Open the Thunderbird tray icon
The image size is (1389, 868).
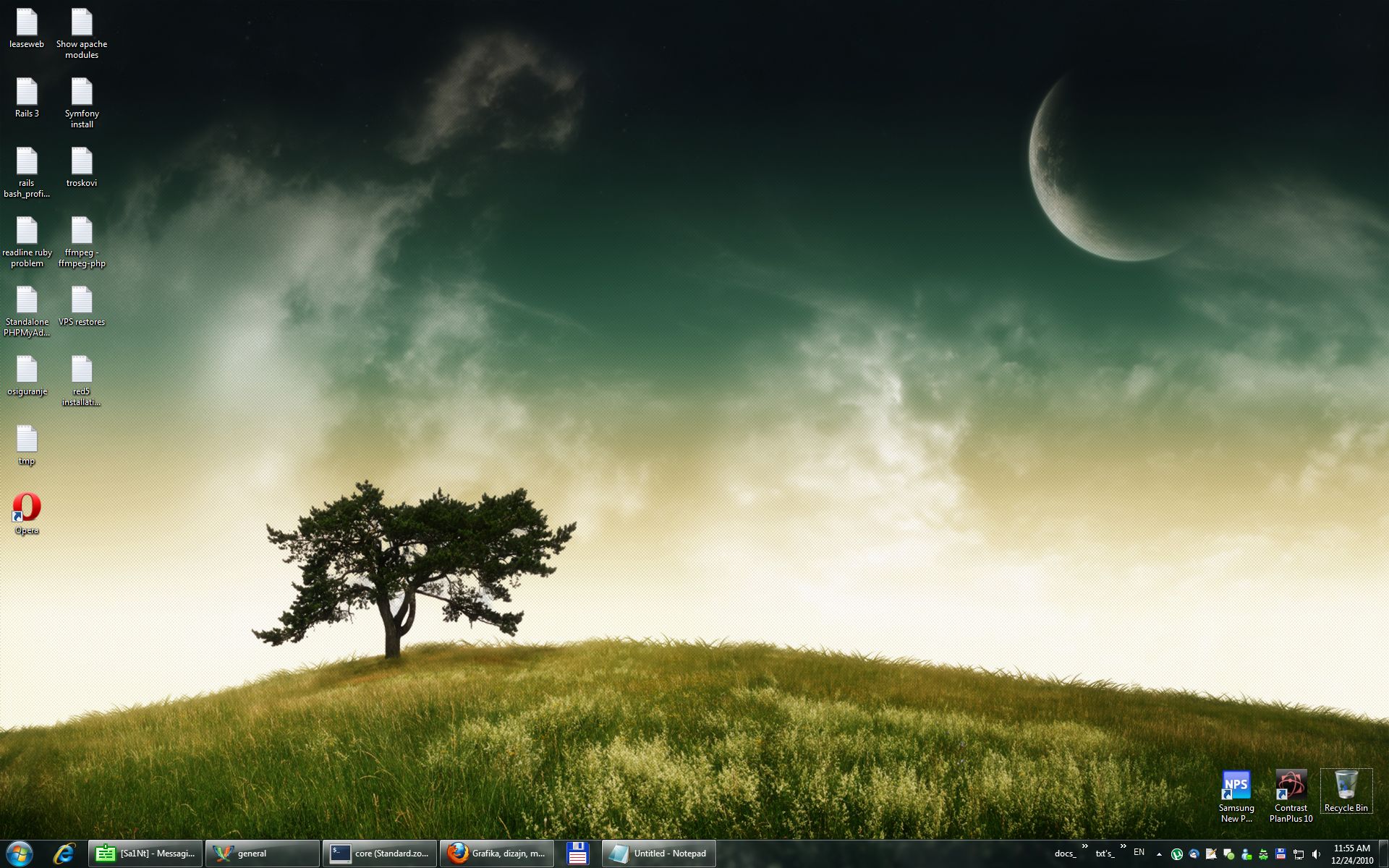pyautogui.click(x=1194, y=854)
